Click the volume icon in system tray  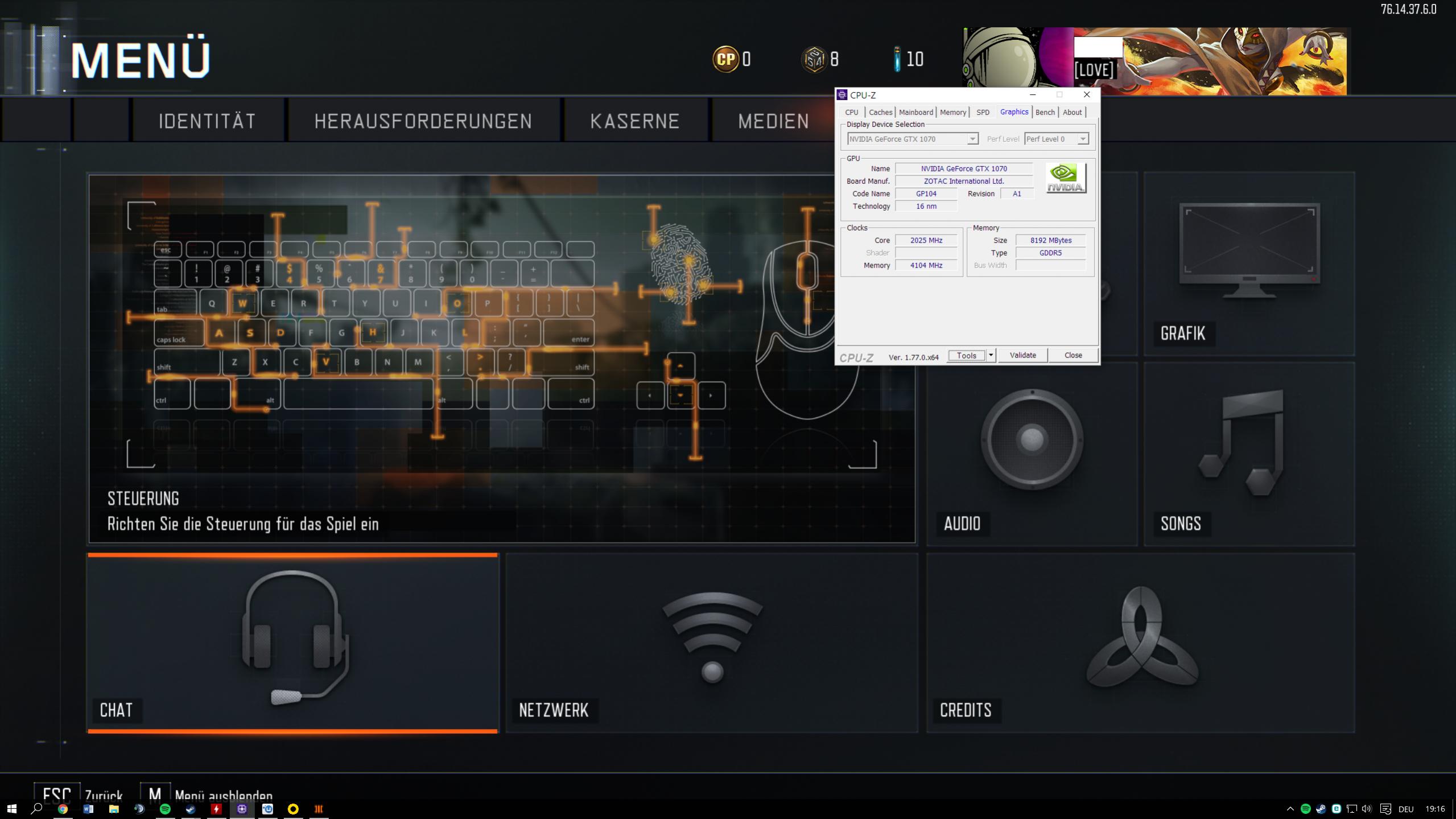click(x=1367, y=809)
